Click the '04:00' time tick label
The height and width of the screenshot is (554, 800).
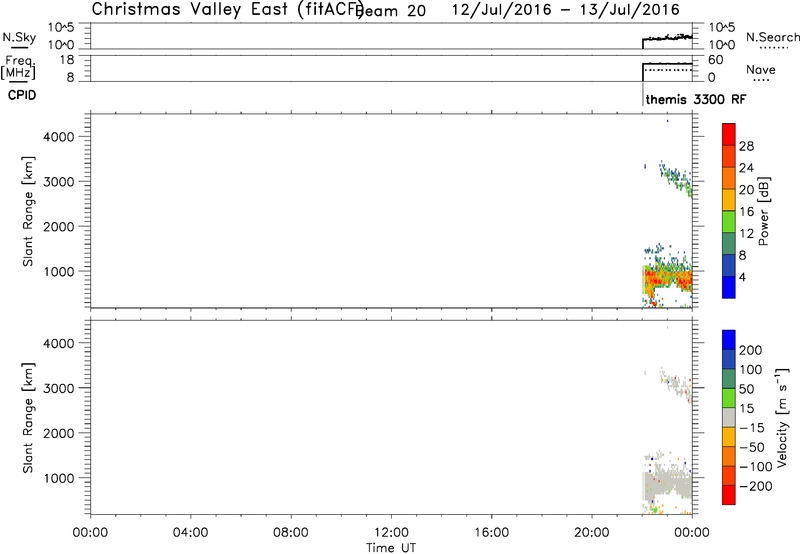point(190,533)
